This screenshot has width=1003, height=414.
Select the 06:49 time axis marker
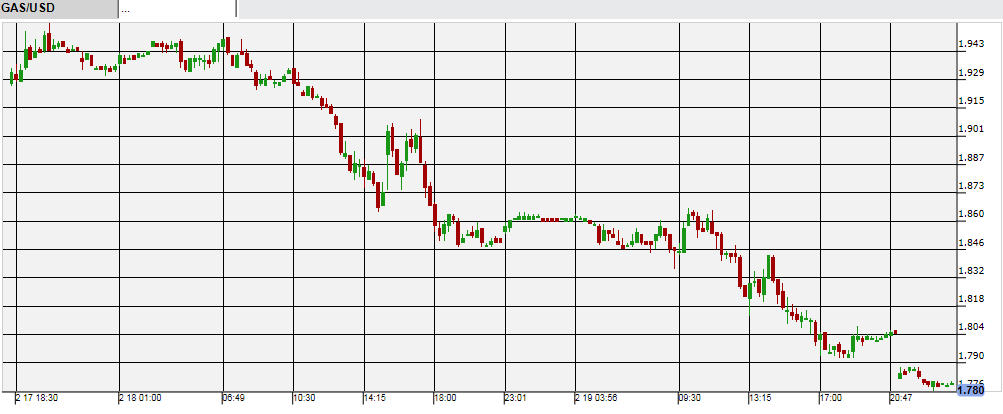(234, 397)
